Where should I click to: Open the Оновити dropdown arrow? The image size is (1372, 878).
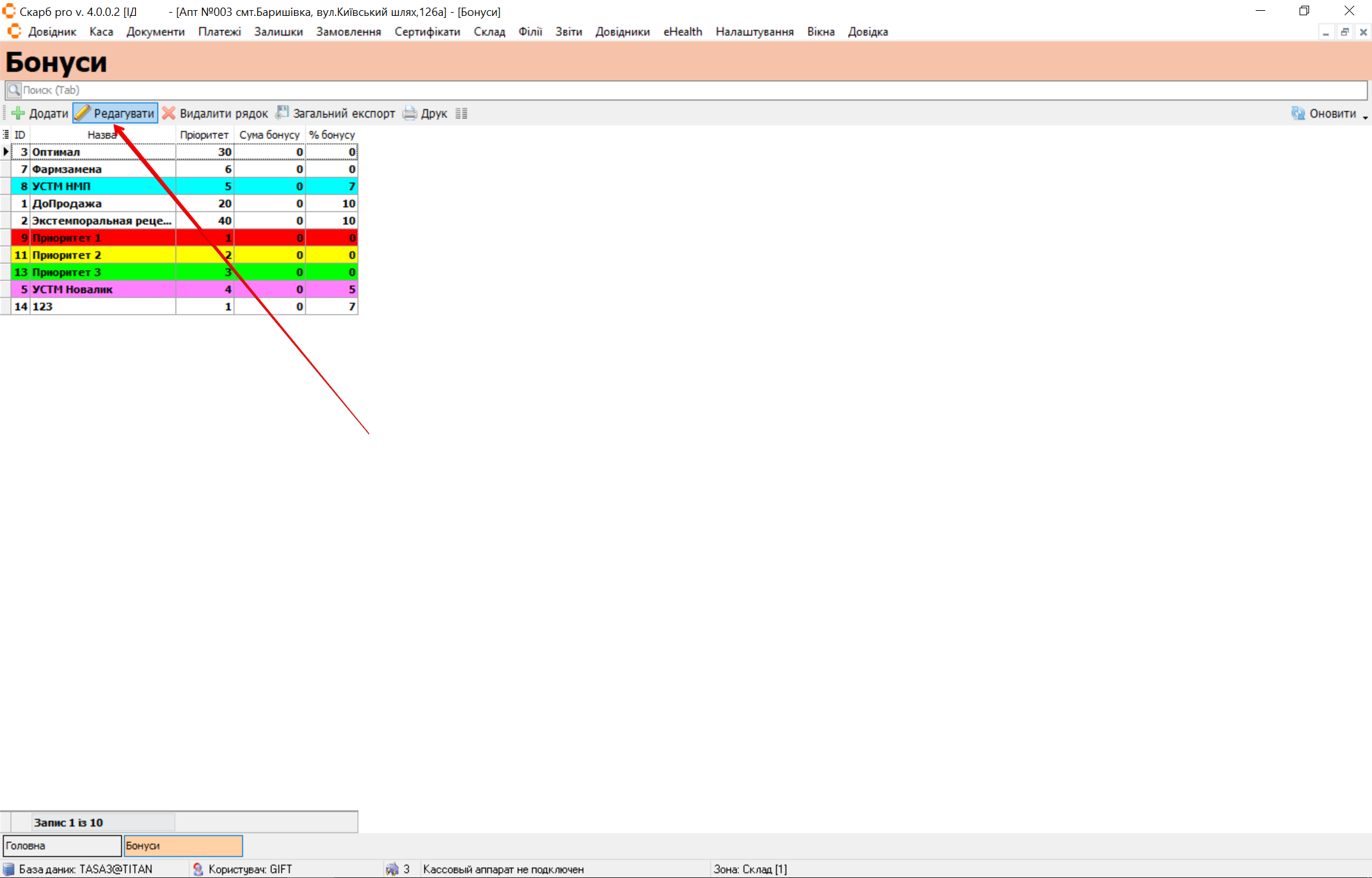tap(1365, 117)
